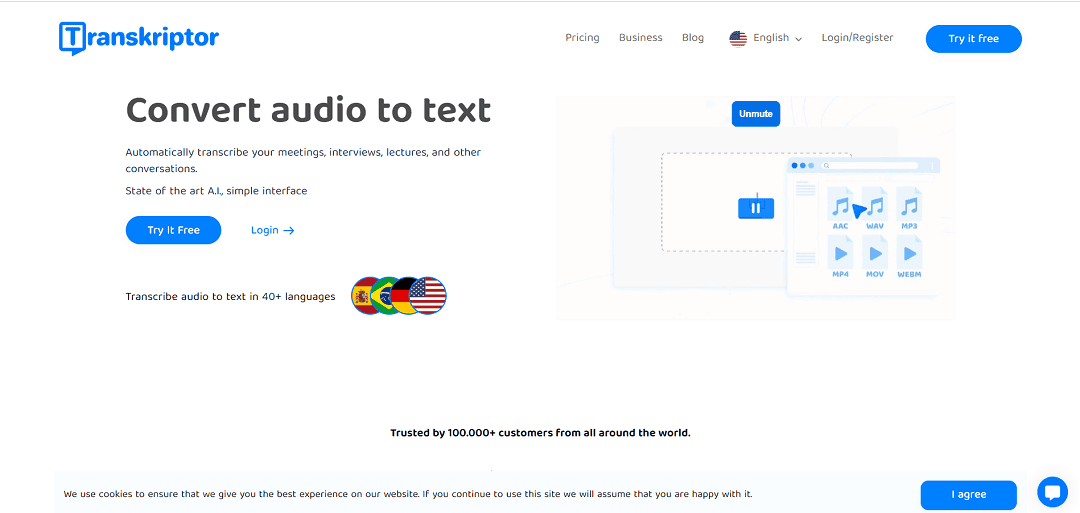Image resolution: width=1080 pixels, height=513 pixels.
Task: Click the top-right Try it Free button
Action: pyautogui.click(x=973, y=39)
